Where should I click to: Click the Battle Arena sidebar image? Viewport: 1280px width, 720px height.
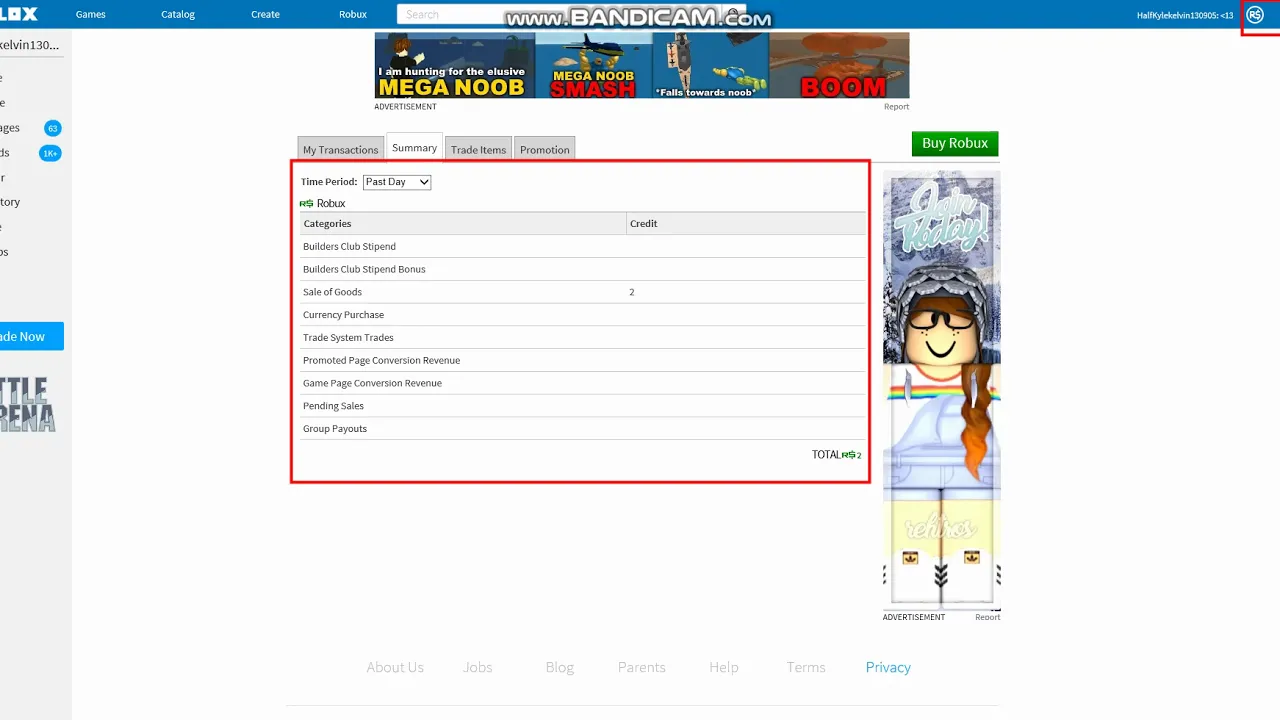point(28,405)
